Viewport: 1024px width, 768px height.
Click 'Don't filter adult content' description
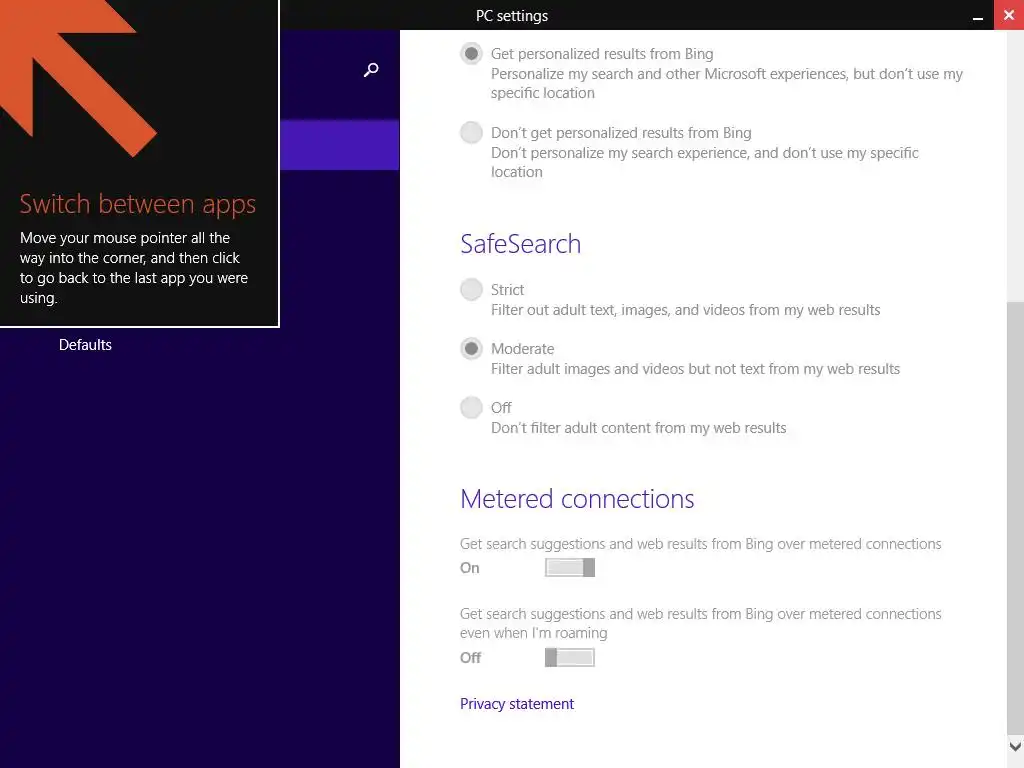click(639, 428)
